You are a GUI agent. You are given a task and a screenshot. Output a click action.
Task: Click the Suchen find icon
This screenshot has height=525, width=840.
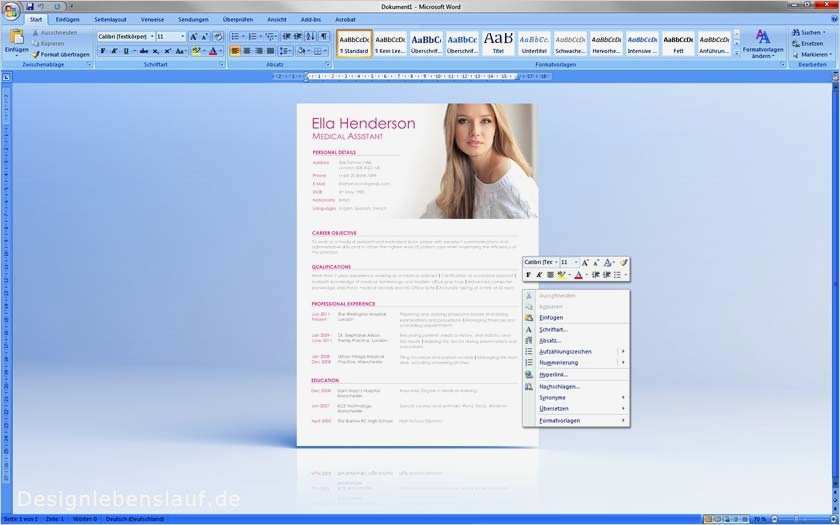tap(812, 33)
